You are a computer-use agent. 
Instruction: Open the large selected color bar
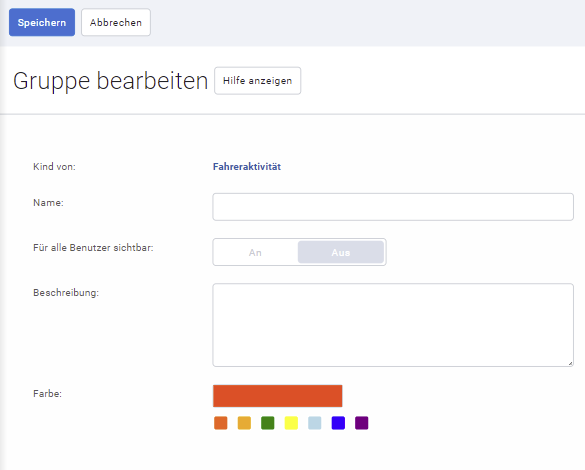coord(278,396)
